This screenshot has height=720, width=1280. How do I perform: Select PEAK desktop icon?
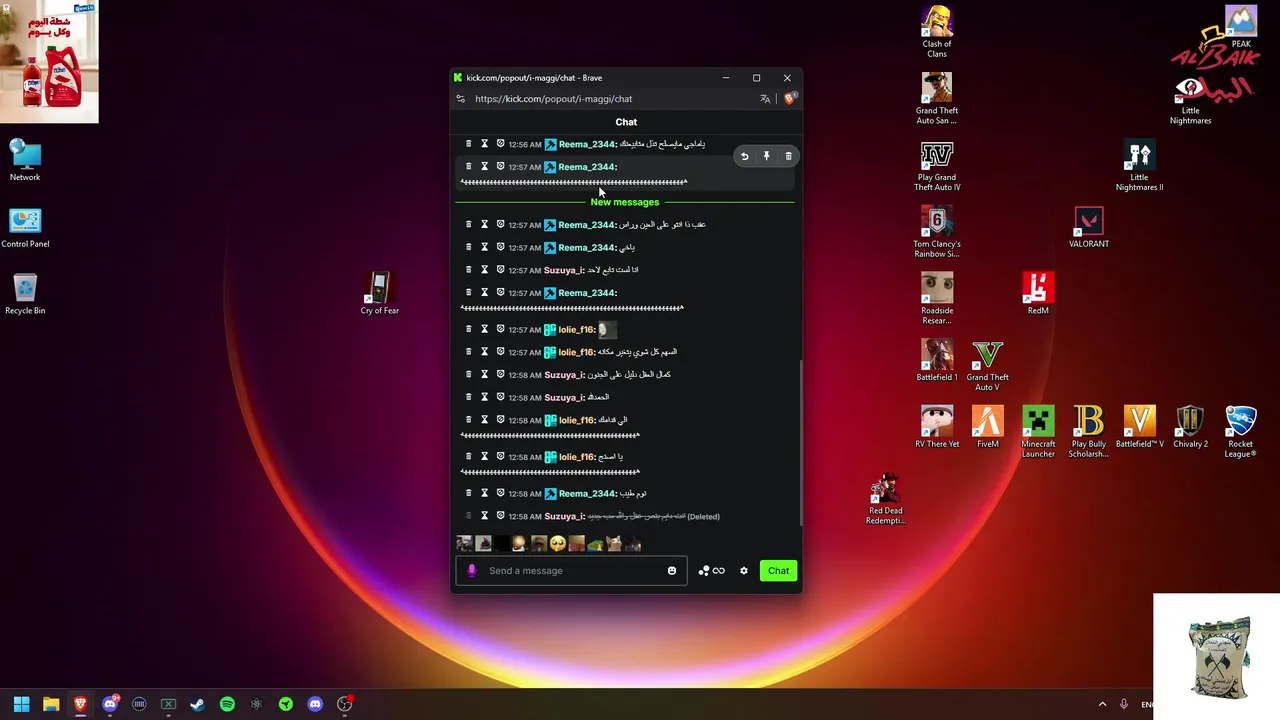pos(1241,27)
